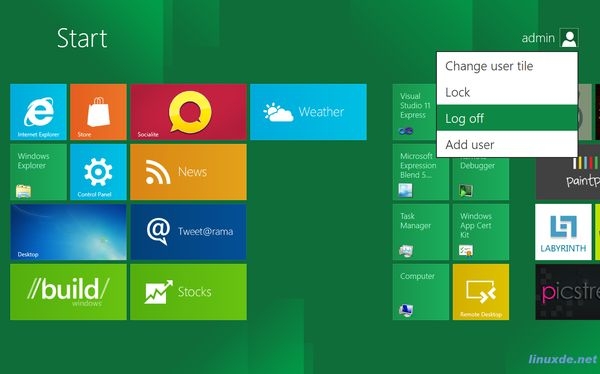Launch Visual Studio 11 Express tile
Image resolution: width=600 pixels, height=374 pixels.
[x=415, y=112]
